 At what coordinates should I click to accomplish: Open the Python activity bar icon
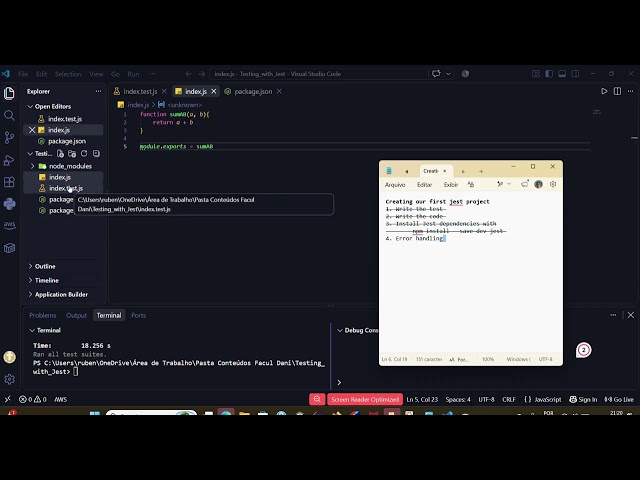click(9, 204)
